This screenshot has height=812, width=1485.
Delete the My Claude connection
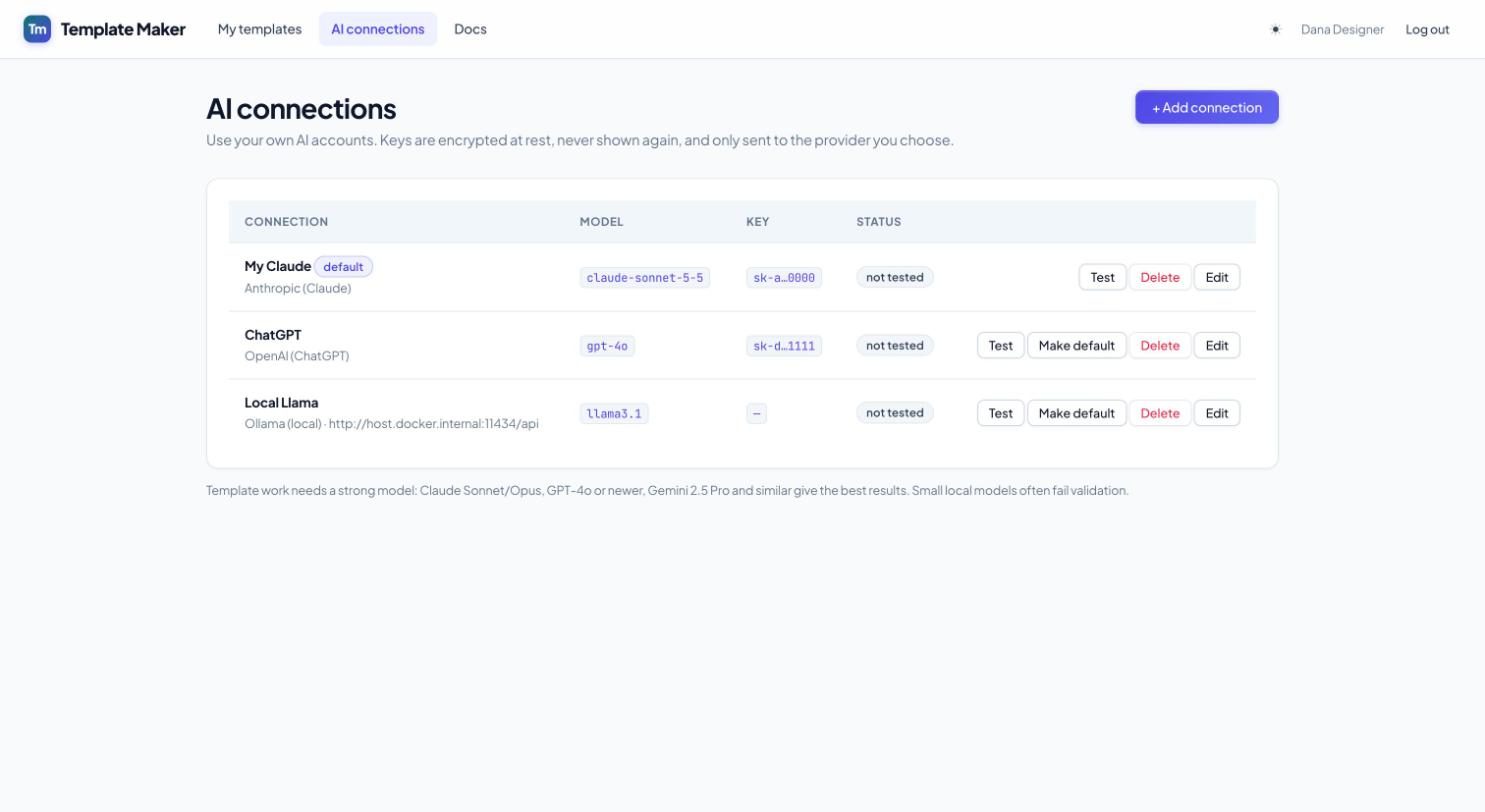tap(1160, 277)
